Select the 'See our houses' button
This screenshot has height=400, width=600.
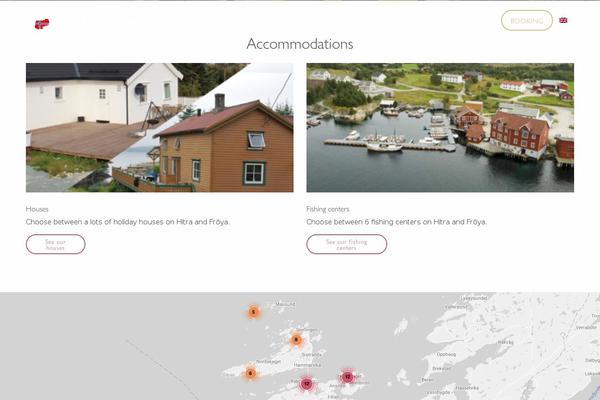[55, 244]
